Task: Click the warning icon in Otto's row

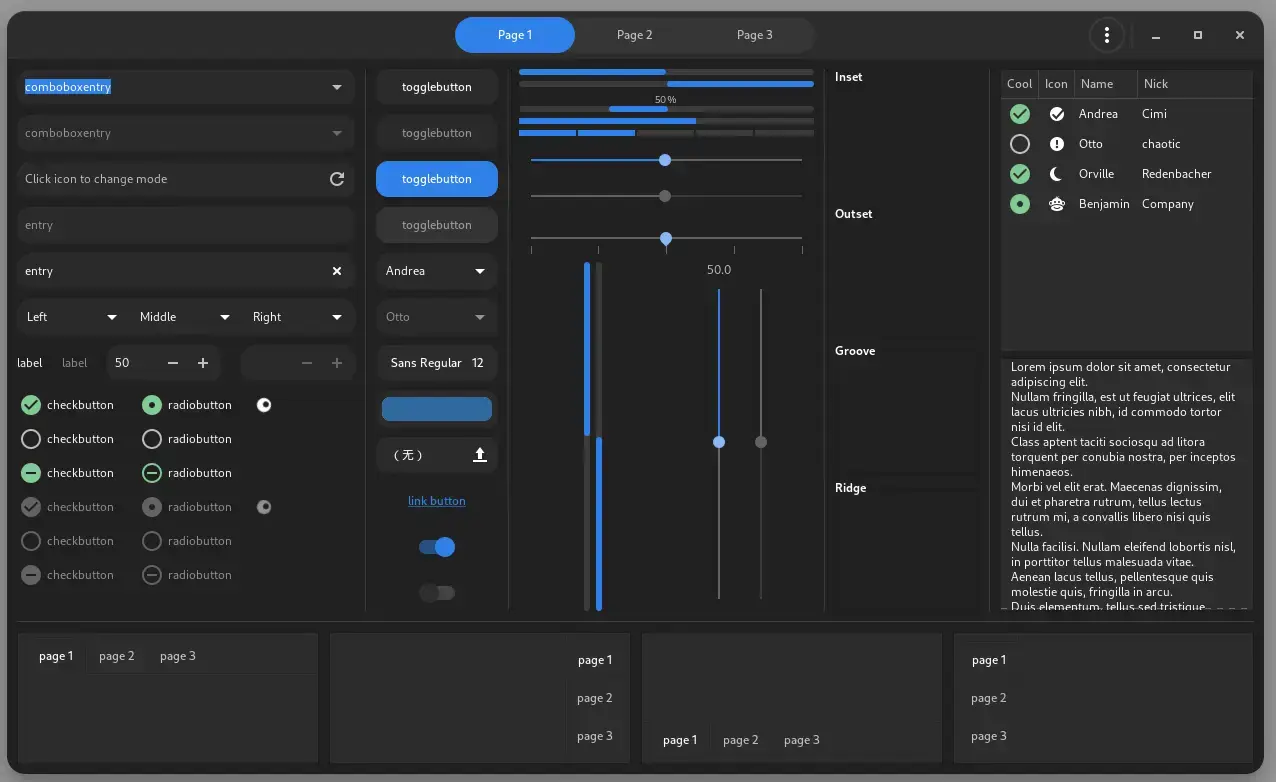Action: (x=1057, y=144)
